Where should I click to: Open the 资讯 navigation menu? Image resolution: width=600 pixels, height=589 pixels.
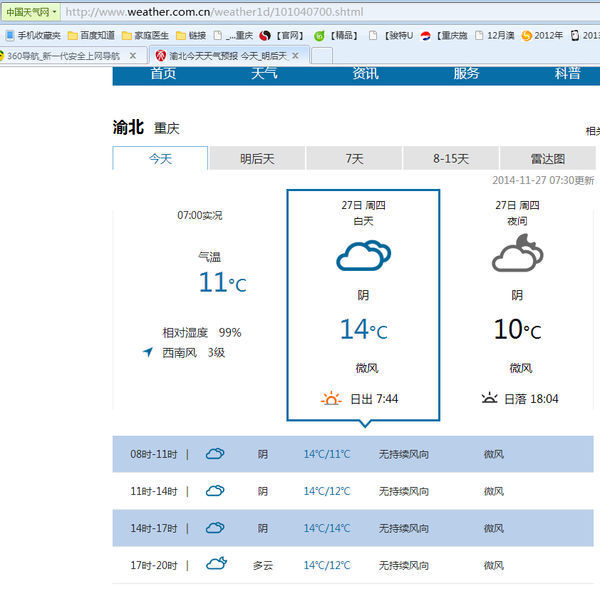click(x=365, y=73)
